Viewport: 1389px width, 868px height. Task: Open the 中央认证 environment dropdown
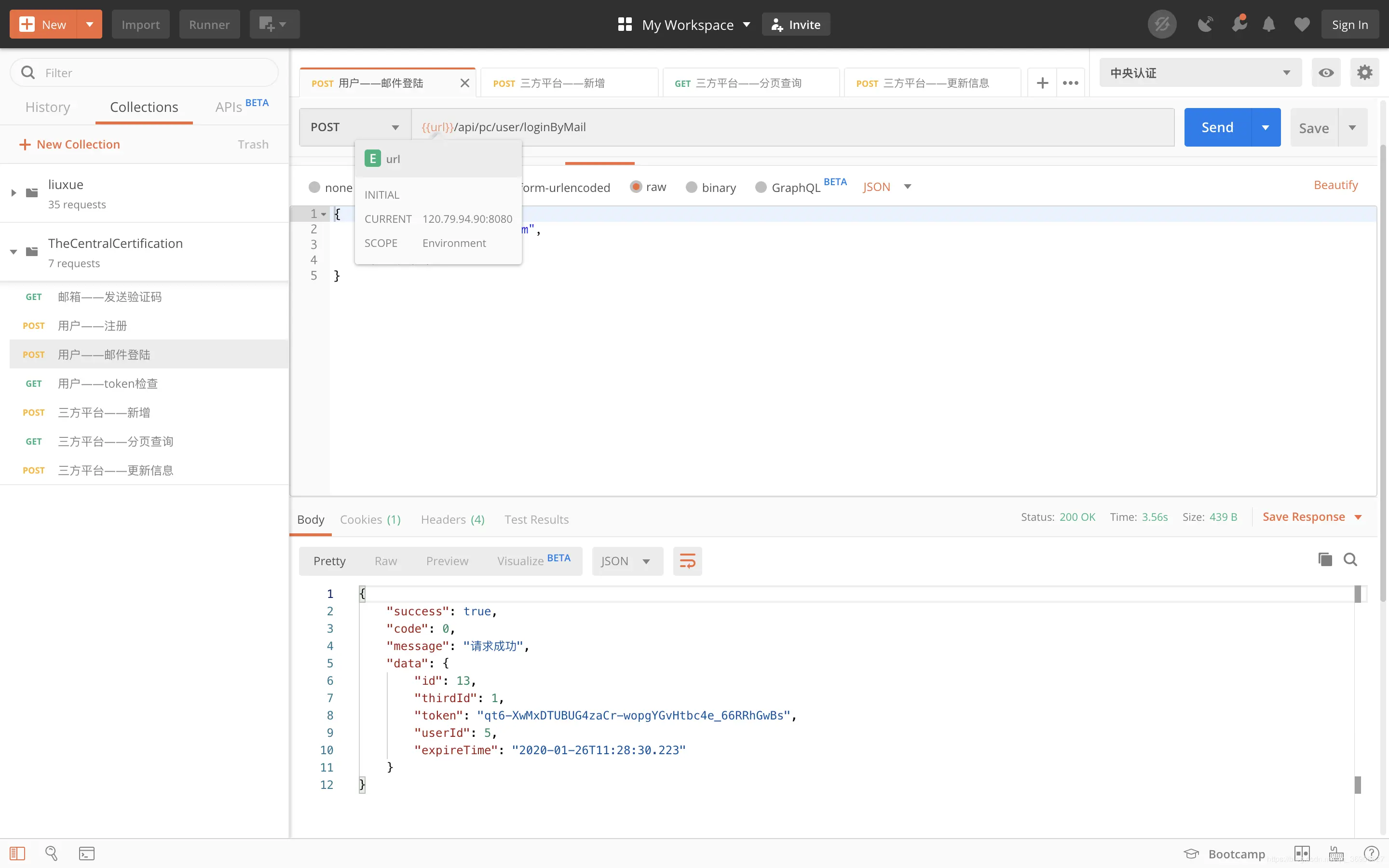click(x=1200, y=72)
